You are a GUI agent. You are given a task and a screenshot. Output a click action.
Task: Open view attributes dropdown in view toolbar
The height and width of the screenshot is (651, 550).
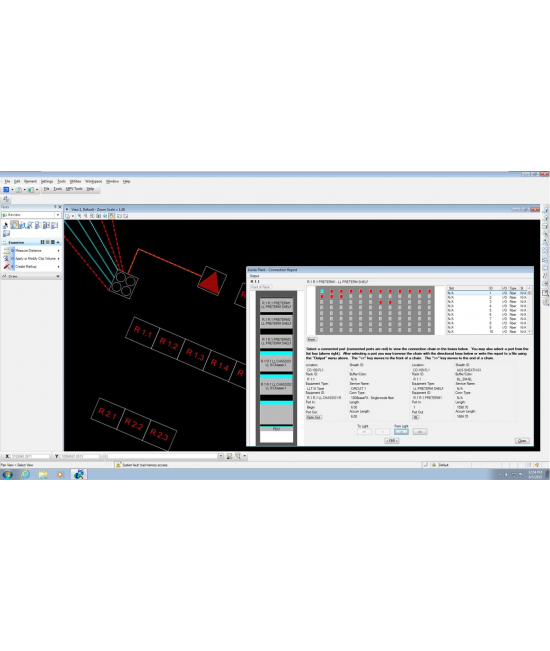click(x=73, y=216)
